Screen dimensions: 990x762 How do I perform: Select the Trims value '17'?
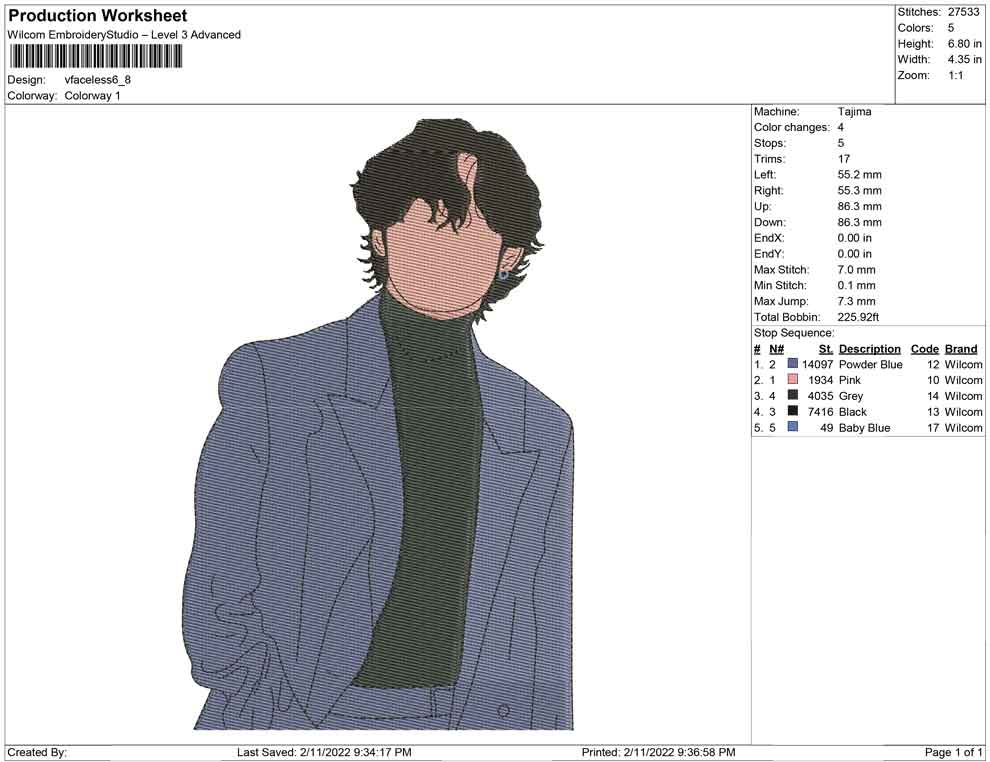(844, 159)
